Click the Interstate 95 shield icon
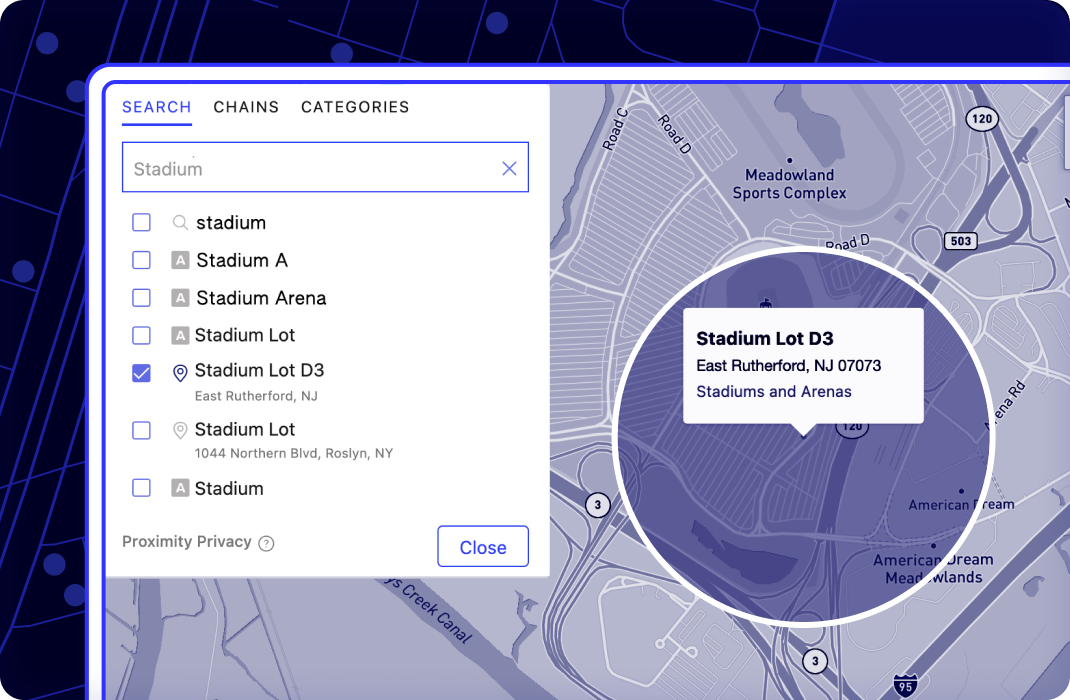 pyautogui.click(x=906, y=685)
